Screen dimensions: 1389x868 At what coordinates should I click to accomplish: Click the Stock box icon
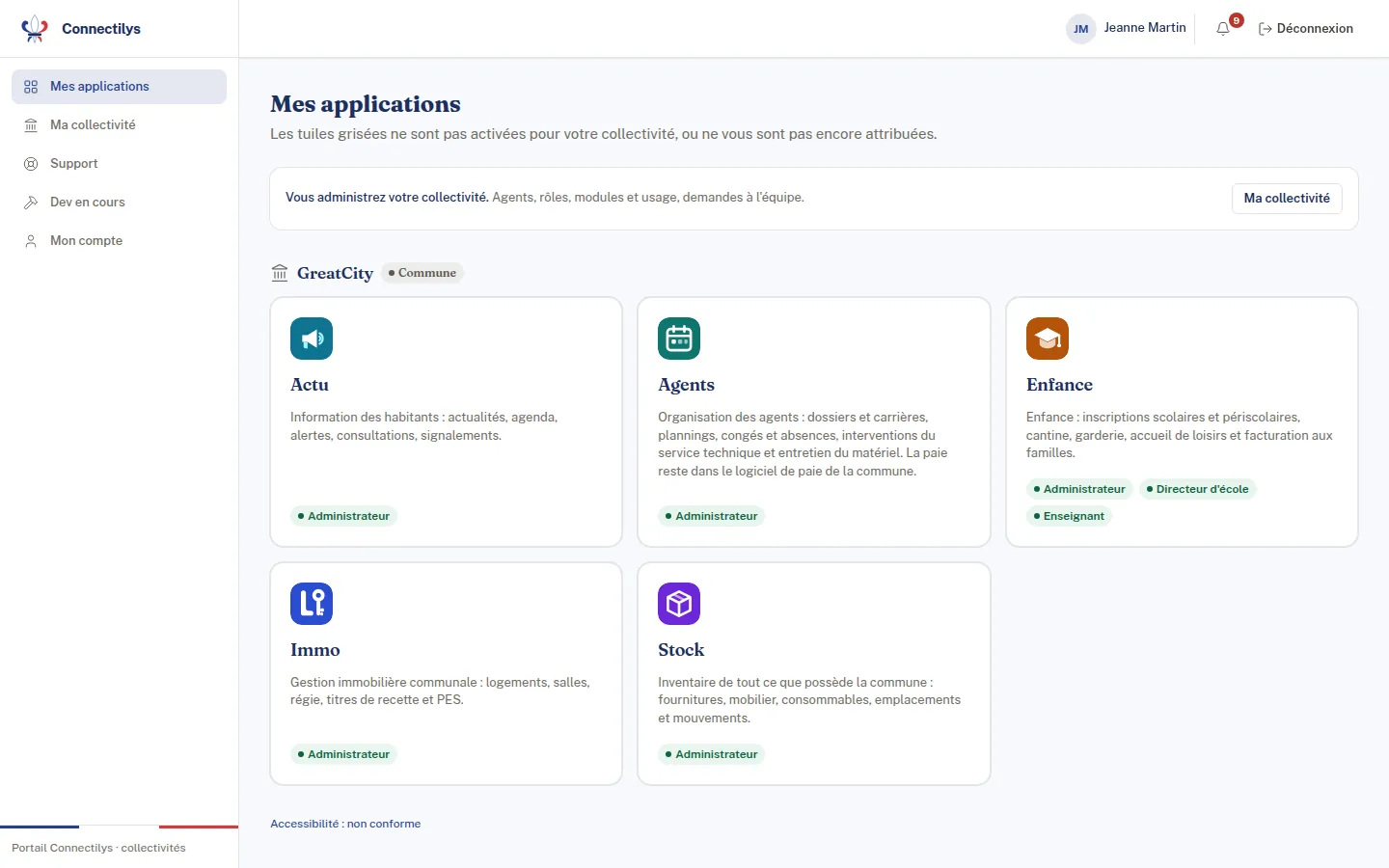click(679, 604)
